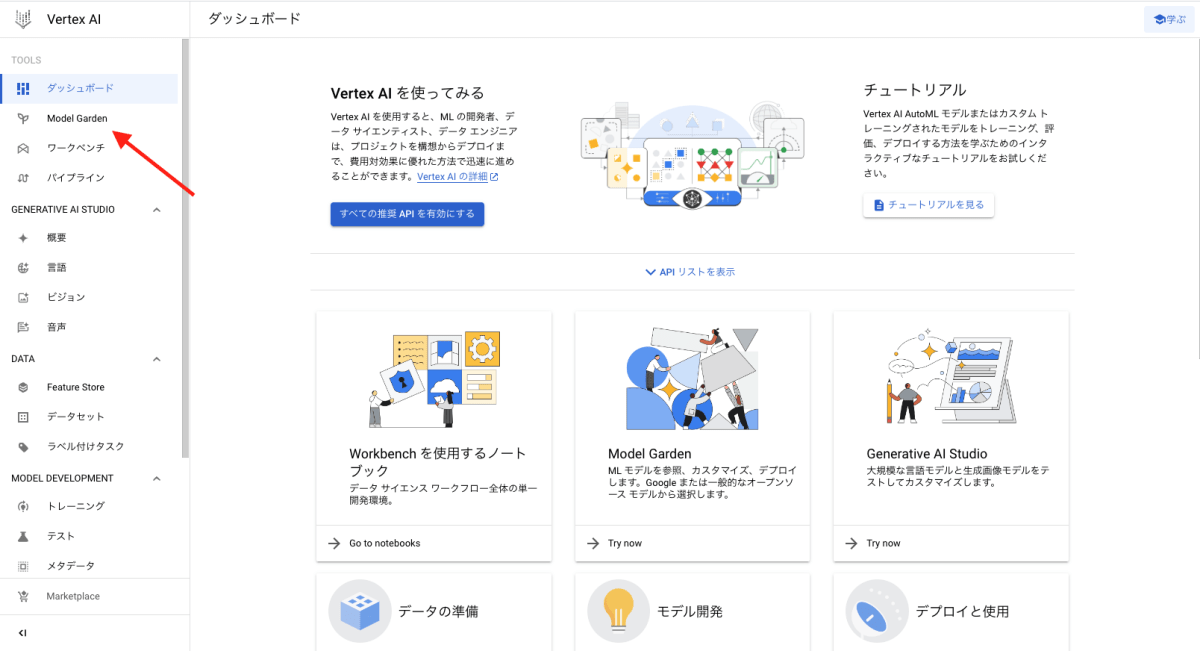
Task: Open Model Garden in the sidebar
Action: click(89, 119)
